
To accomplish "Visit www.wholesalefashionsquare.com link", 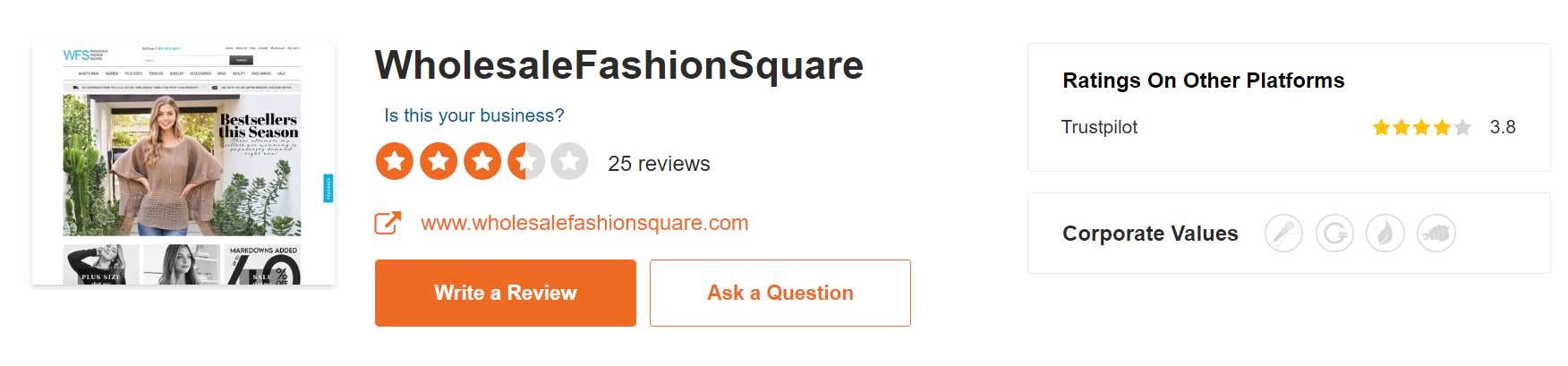I will coord(584,223).
